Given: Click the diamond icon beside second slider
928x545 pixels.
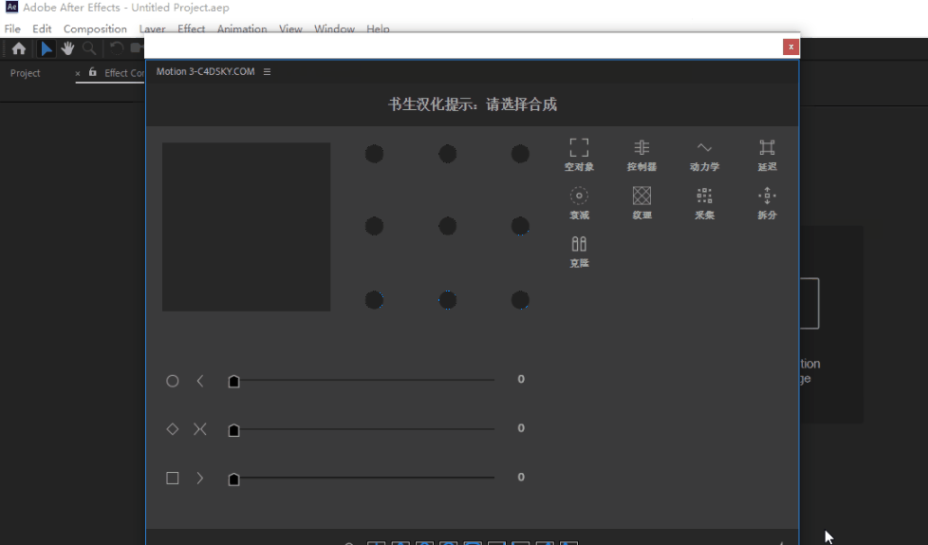Looking at the screenshot, I should (172, 429).
